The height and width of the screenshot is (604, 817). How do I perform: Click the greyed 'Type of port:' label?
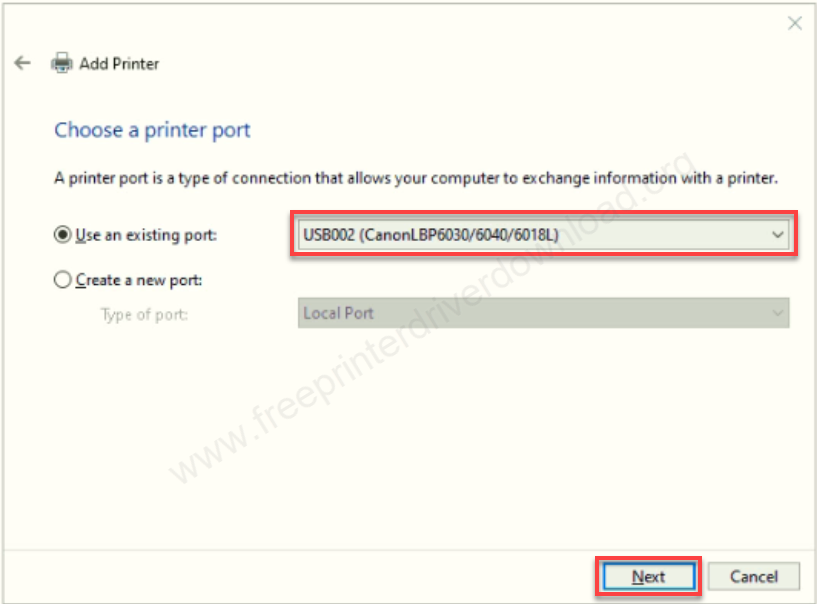click(144, 315)
